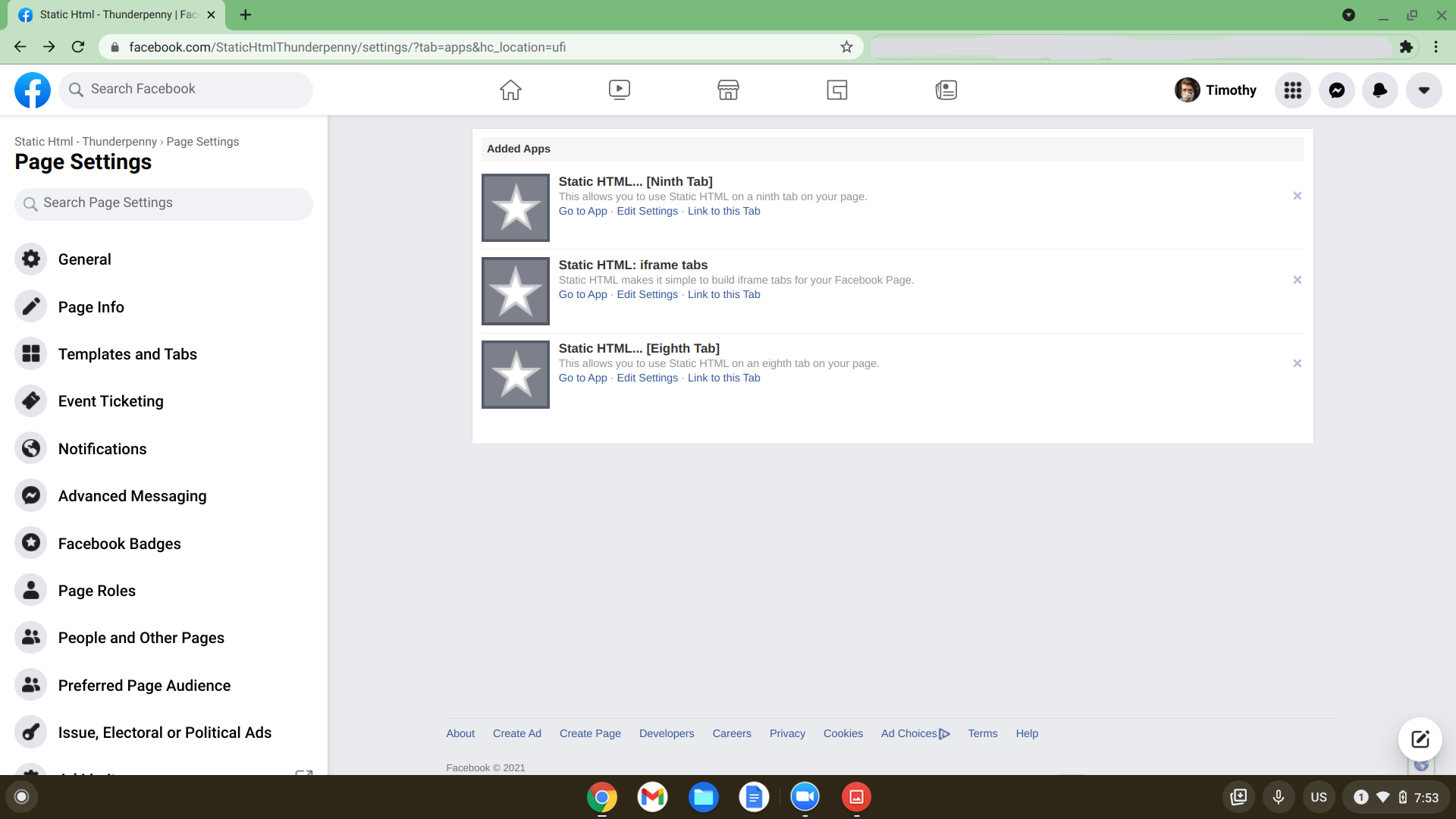The height and width of the screenshot is (819, 1456).
Task: Click the Watch video icon
Action: [x=619, y=89]
